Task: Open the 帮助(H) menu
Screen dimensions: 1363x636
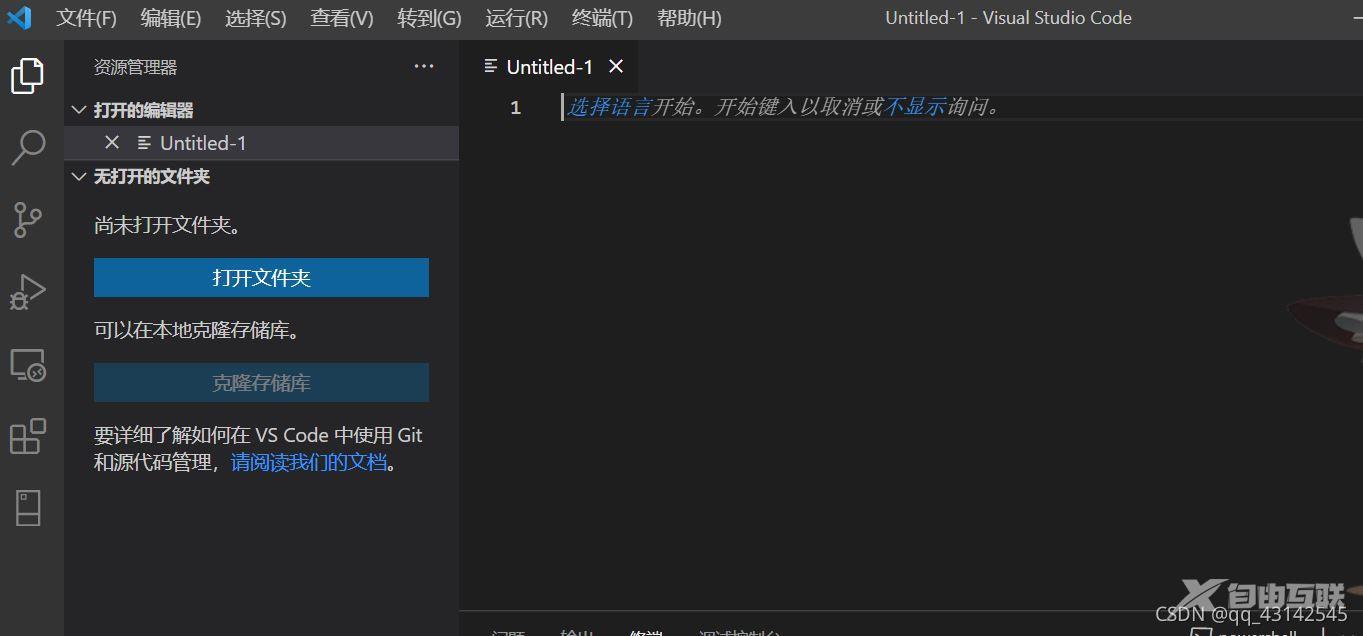Action: point(689,18)
